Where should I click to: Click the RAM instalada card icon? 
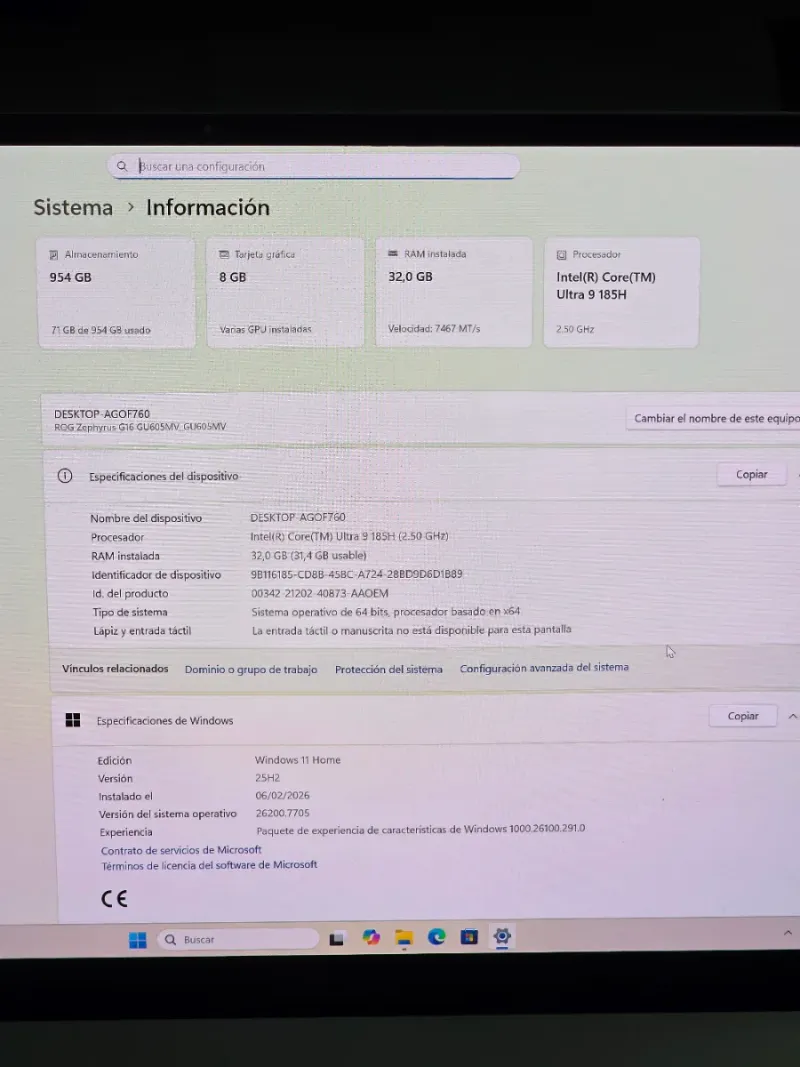tap(393, 253)
